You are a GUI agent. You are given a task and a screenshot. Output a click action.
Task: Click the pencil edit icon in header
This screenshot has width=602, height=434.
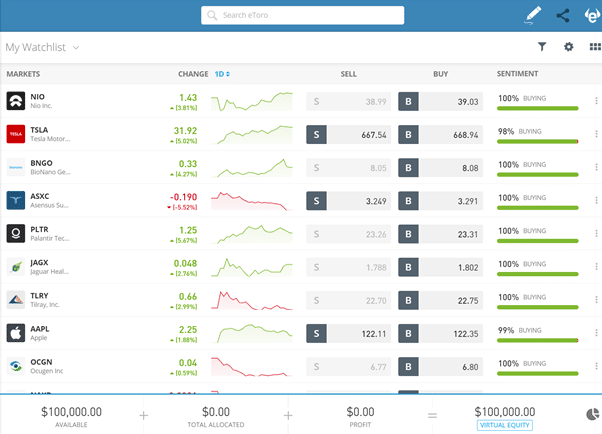pyautogui.click(x=533, y=15)
